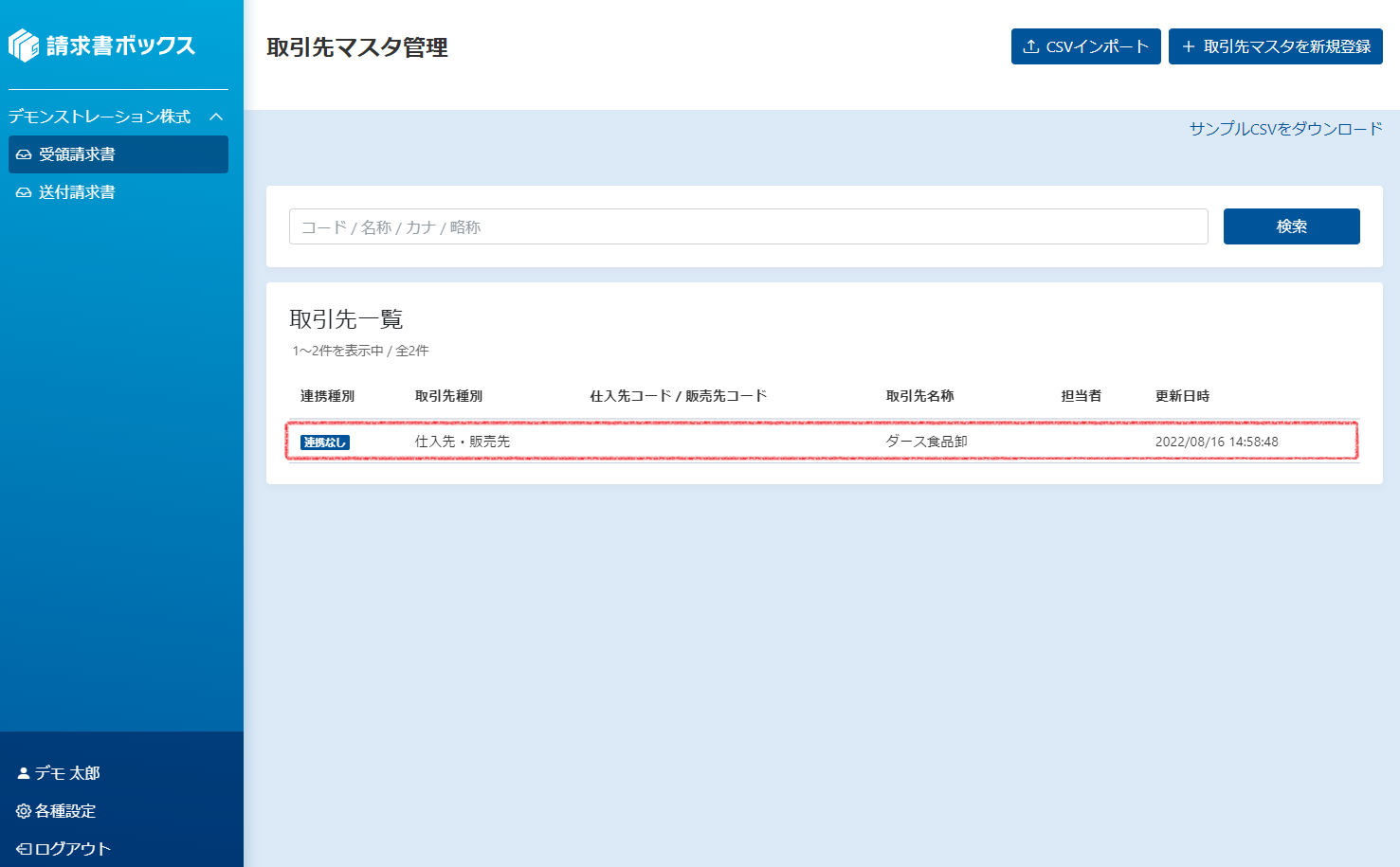This screenshot has height=867, width=1400.
Task: Download sample via サンプルCSVをダウンロード link
Action: click(1285, 129)
